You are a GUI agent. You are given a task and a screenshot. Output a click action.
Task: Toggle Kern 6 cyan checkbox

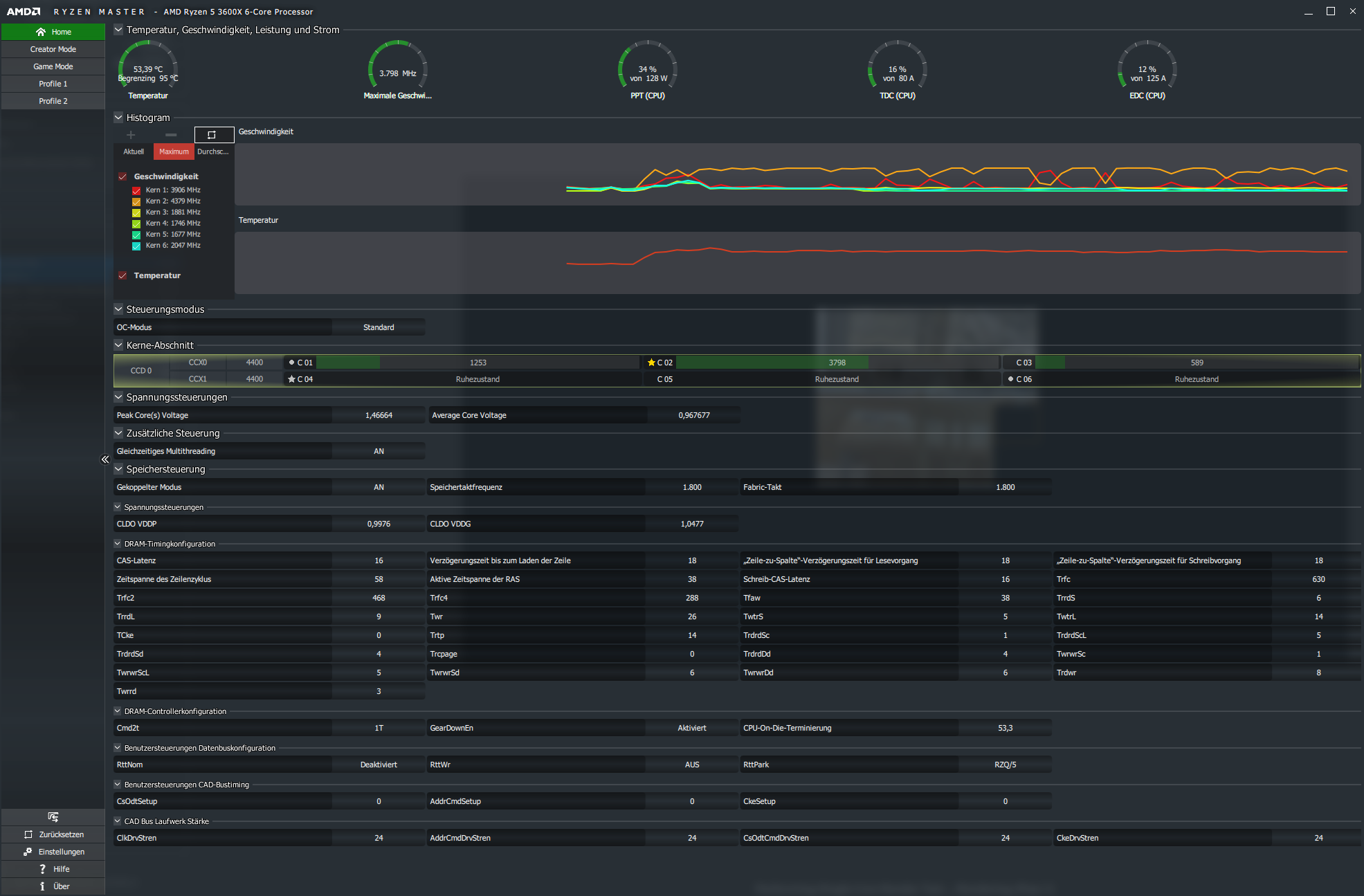tap(136, 246)
